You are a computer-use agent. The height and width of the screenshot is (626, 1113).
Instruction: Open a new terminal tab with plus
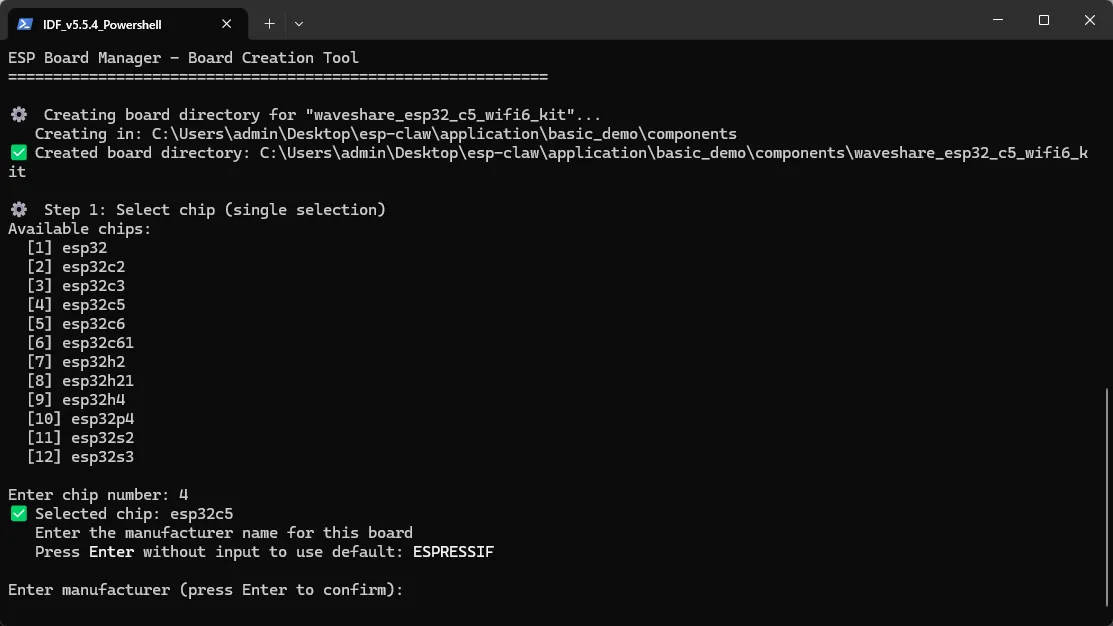[269, 24]
